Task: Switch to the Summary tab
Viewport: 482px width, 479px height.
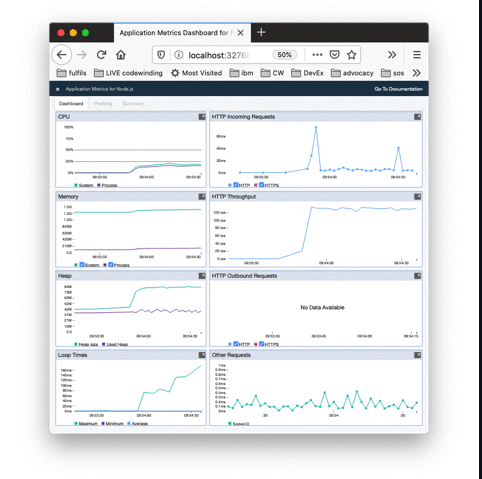Action: coord(133,103)
